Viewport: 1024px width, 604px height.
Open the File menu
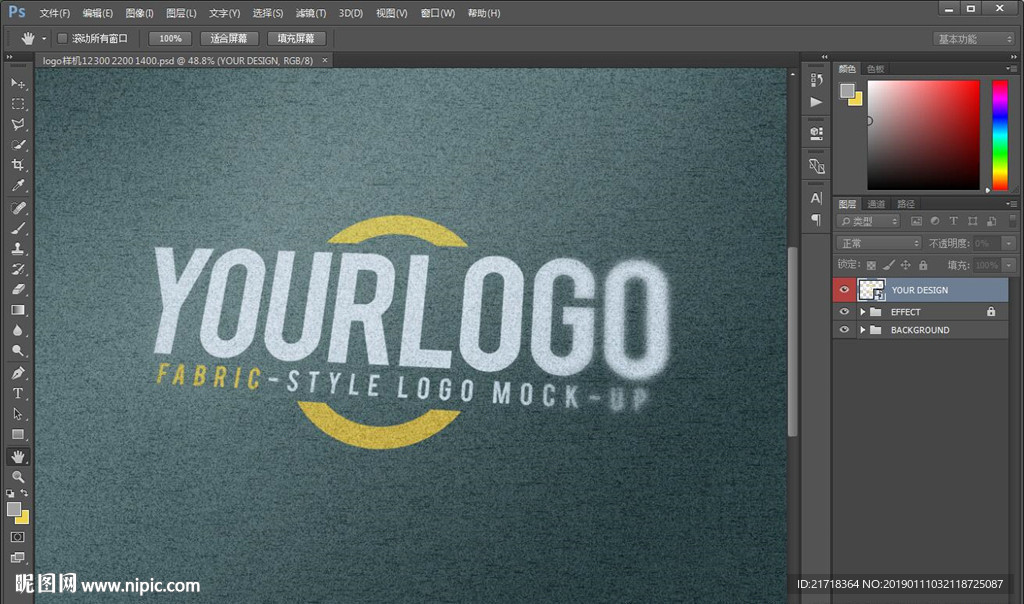54,13
